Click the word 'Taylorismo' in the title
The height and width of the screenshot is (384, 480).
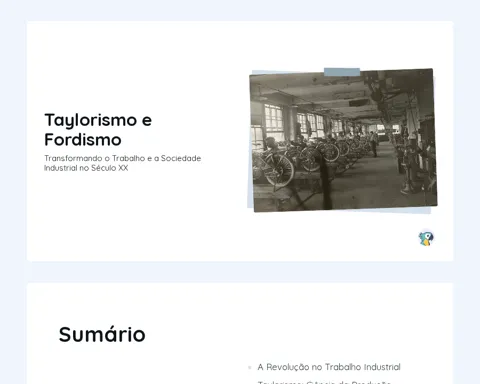pos(91,120)
